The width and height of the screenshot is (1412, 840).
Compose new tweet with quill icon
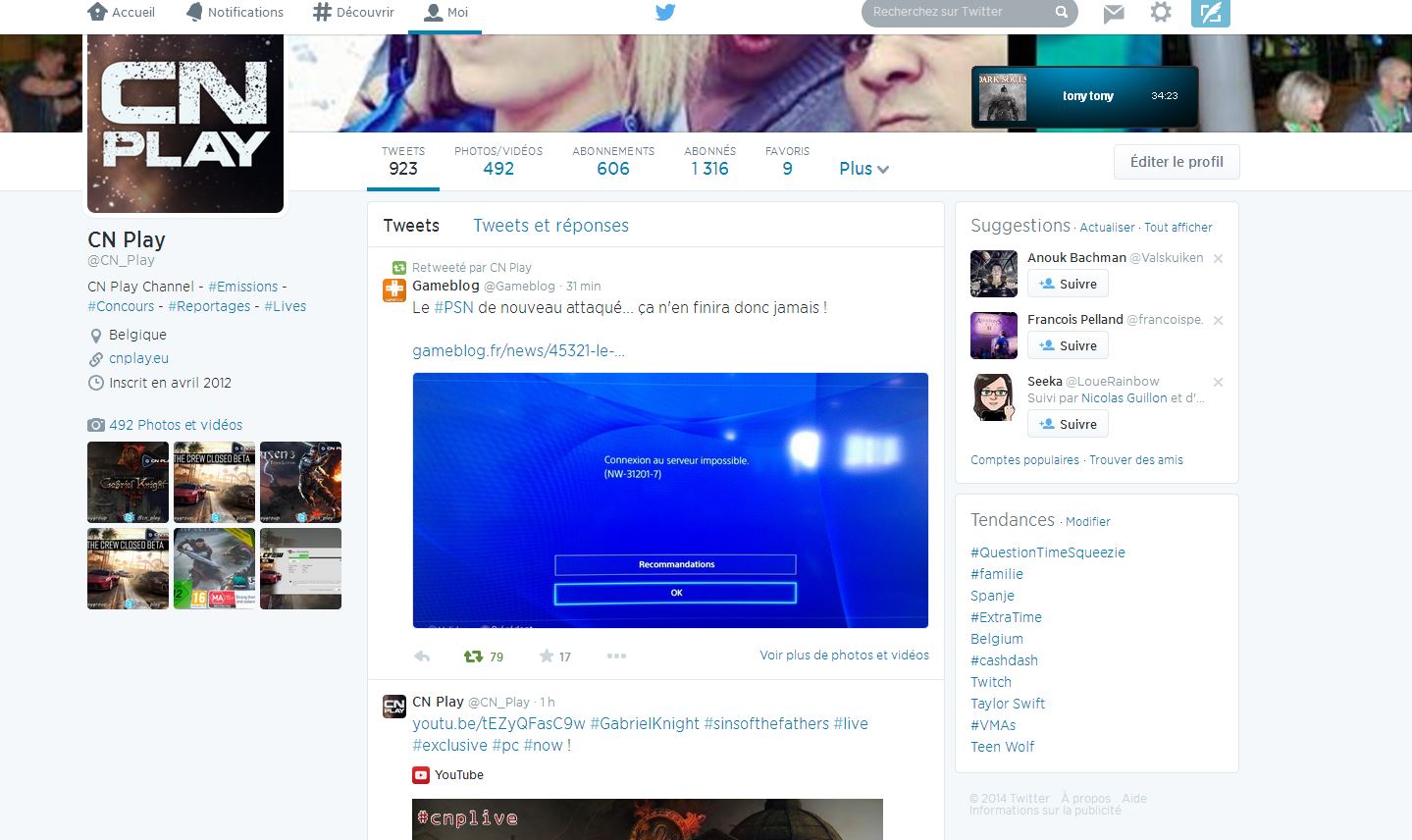[x=1210, y=13]
